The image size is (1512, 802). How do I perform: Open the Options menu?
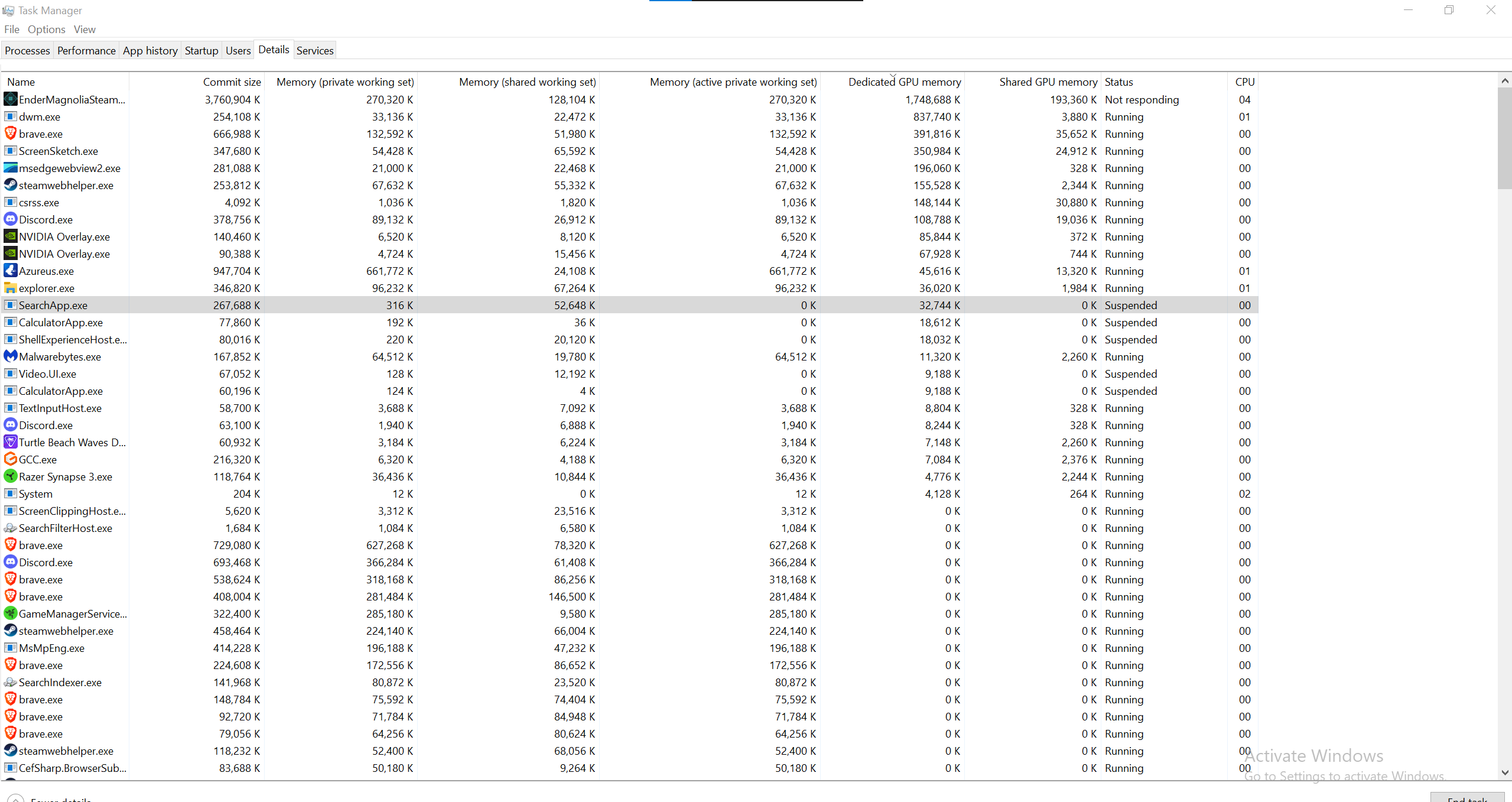click(x=47, y=30)
